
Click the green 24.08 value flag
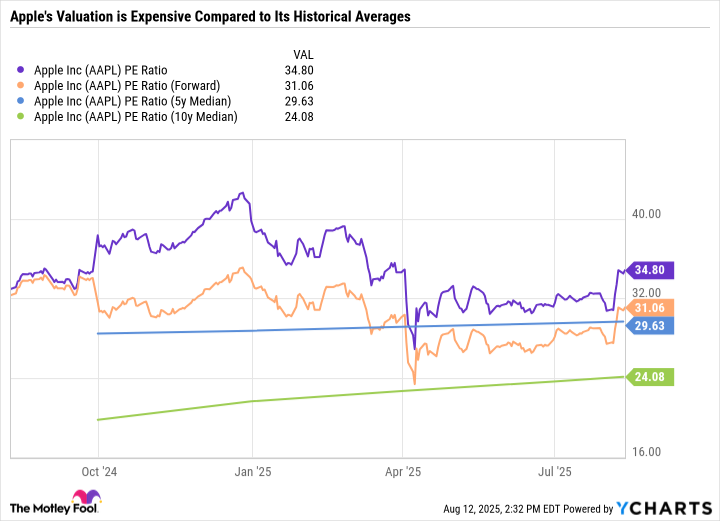click(654, 377)
